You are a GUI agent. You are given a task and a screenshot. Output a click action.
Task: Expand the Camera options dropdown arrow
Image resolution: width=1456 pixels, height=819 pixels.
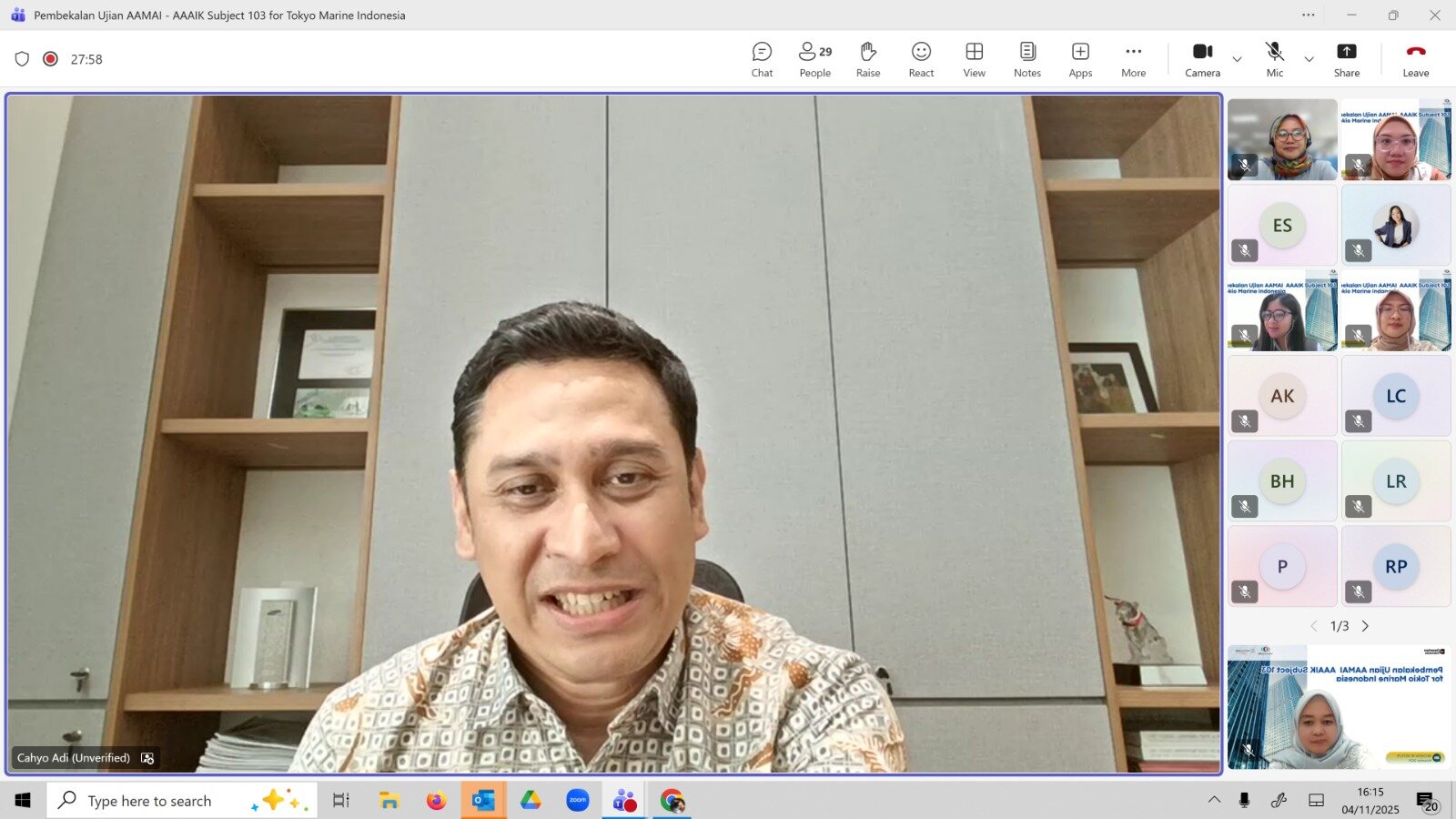1237,60
